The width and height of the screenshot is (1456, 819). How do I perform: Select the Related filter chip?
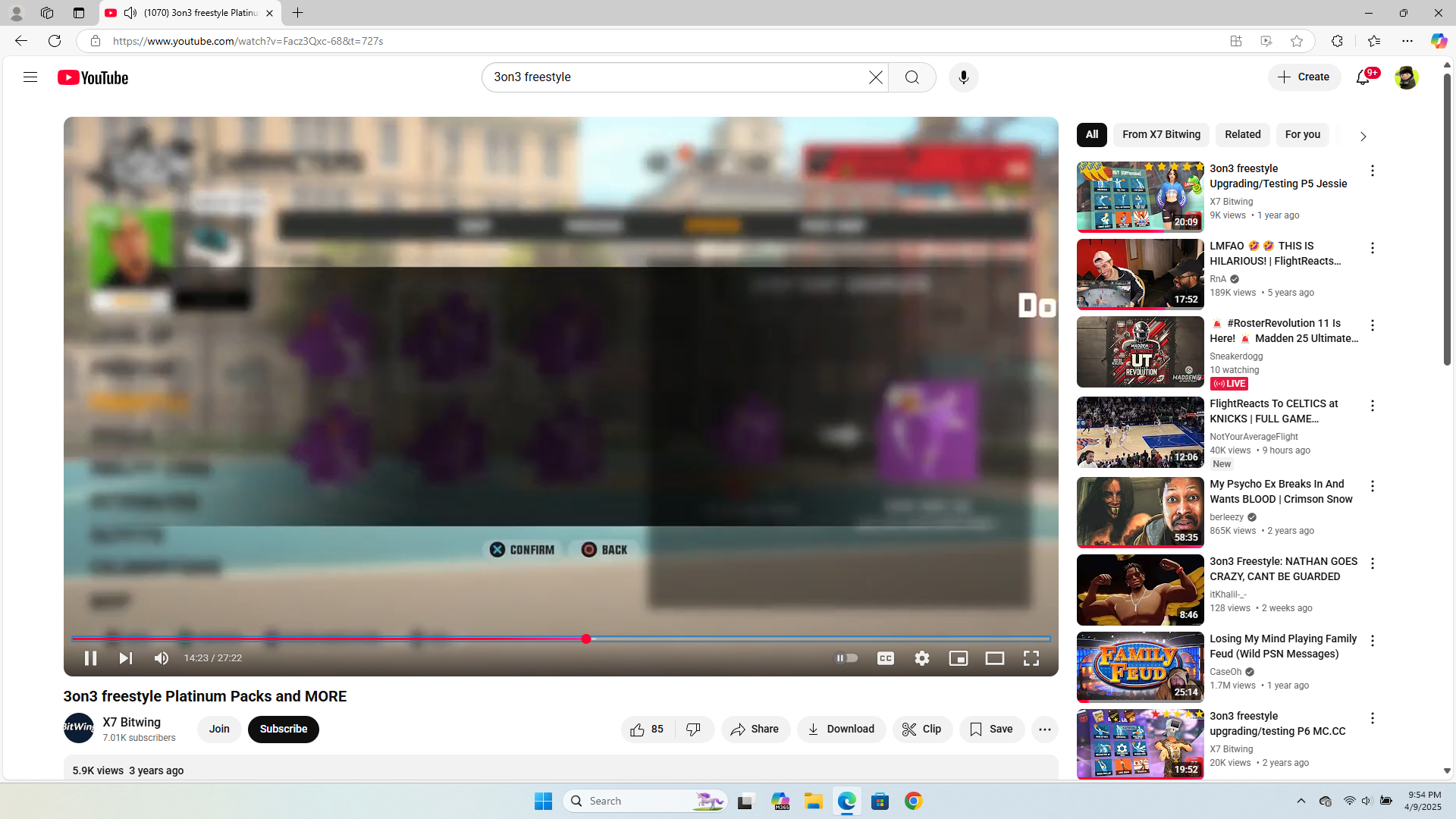(x=1243, y=135)
